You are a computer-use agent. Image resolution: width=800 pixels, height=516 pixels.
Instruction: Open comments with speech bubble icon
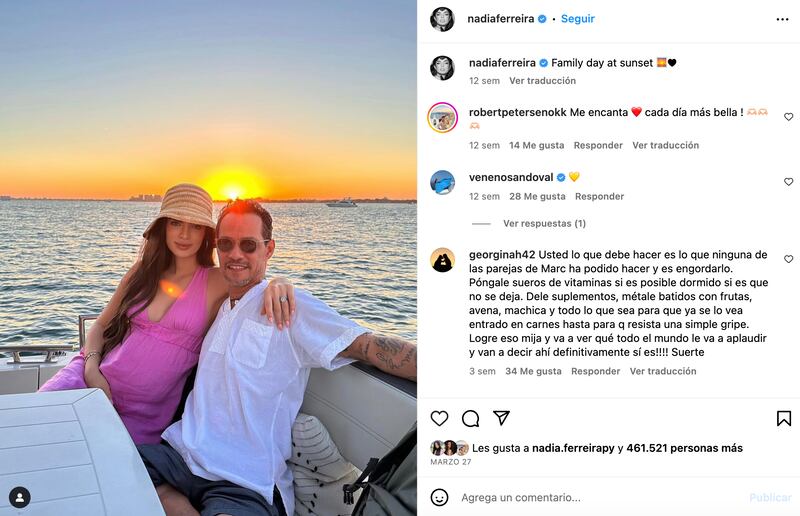(x=470, y=419)
